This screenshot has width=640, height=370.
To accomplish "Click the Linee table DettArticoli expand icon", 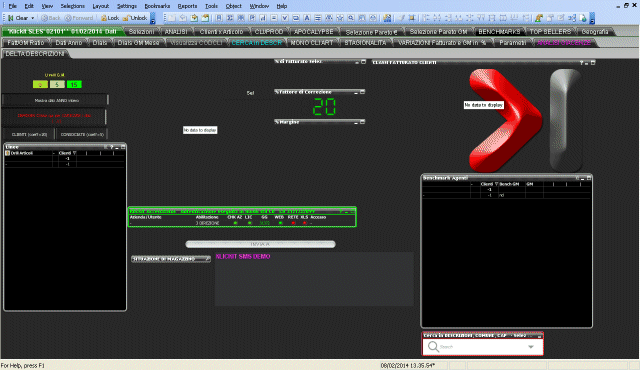I will [x=7, y=153].
